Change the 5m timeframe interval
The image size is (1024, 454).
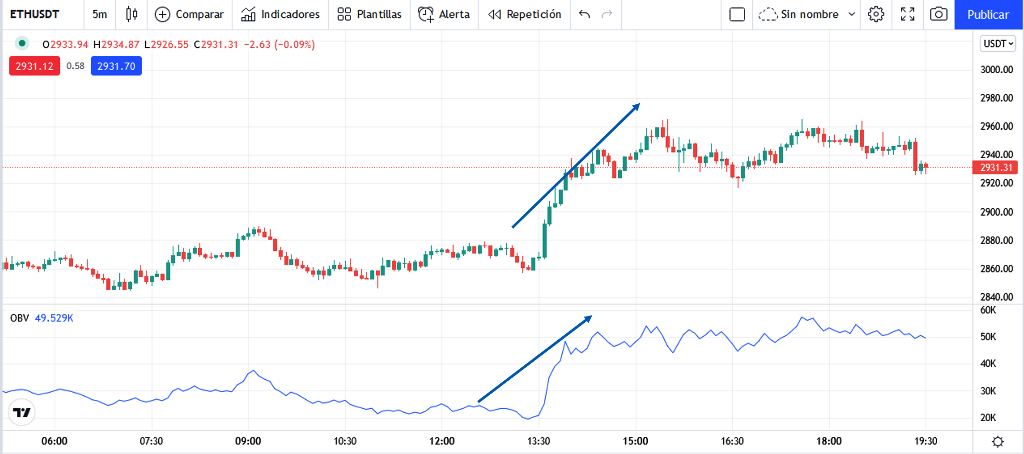pyautogui.click(x=100, y=14)
